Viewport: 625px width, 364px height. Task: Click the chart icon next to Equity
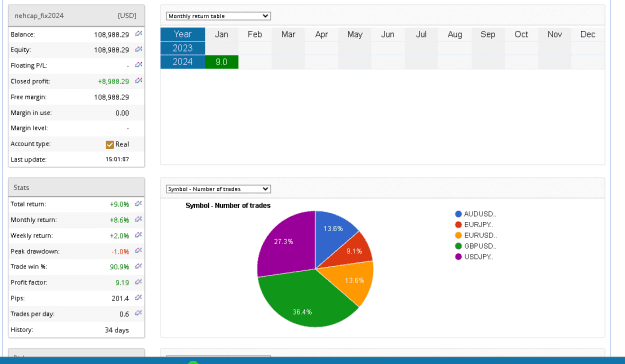[138, 49]
